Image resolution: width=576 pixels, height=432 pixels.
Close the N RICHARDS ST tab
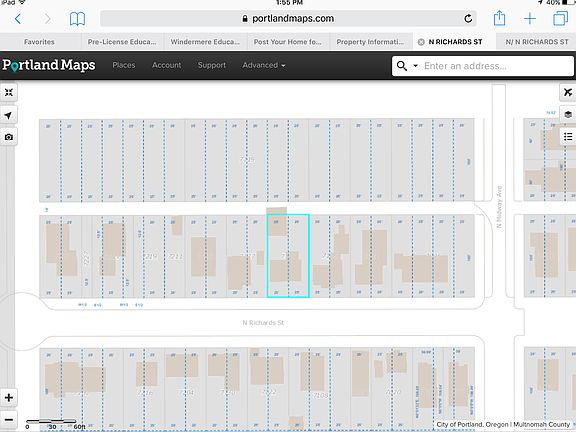click(x=421, y=42)
